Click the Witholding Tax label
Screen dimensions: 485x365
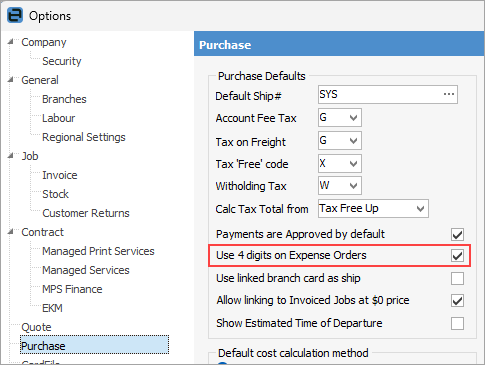pyautogui.click(x=251, y=186)
